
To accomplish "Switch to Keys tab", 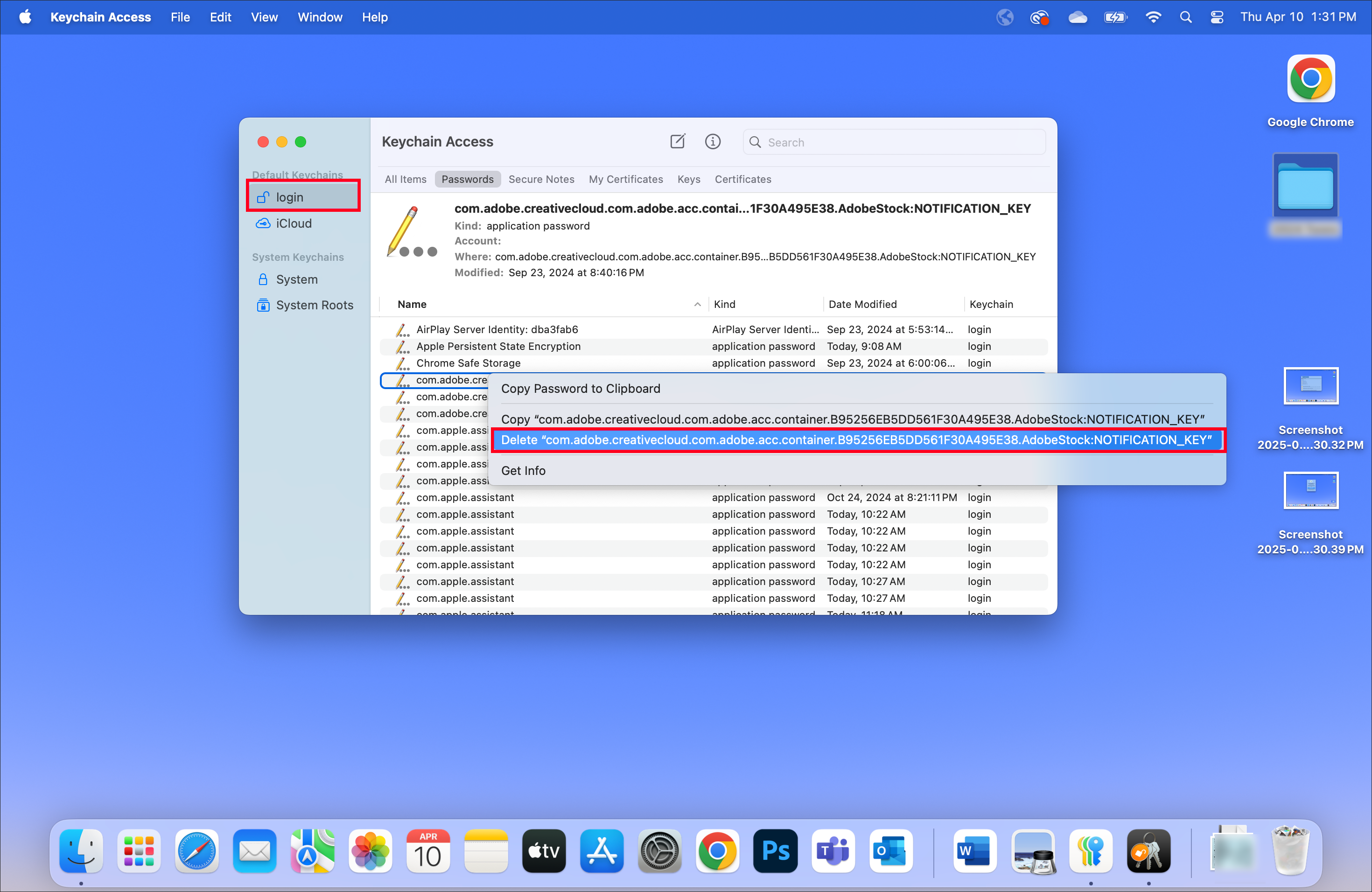I will click(x=688, y=179).
